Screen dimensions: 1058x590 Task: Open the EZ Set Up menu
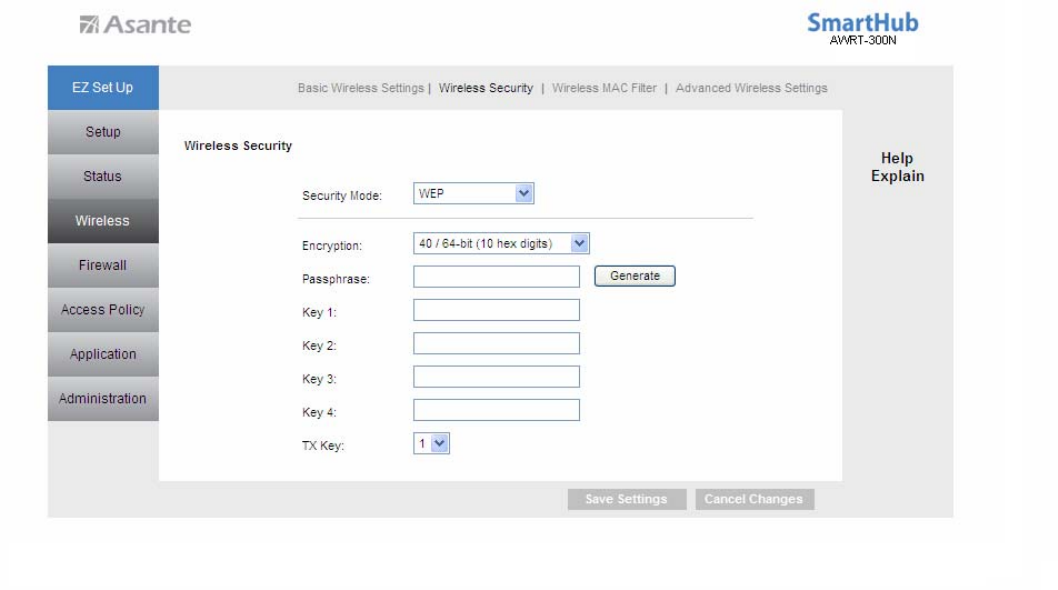[103, 88]
